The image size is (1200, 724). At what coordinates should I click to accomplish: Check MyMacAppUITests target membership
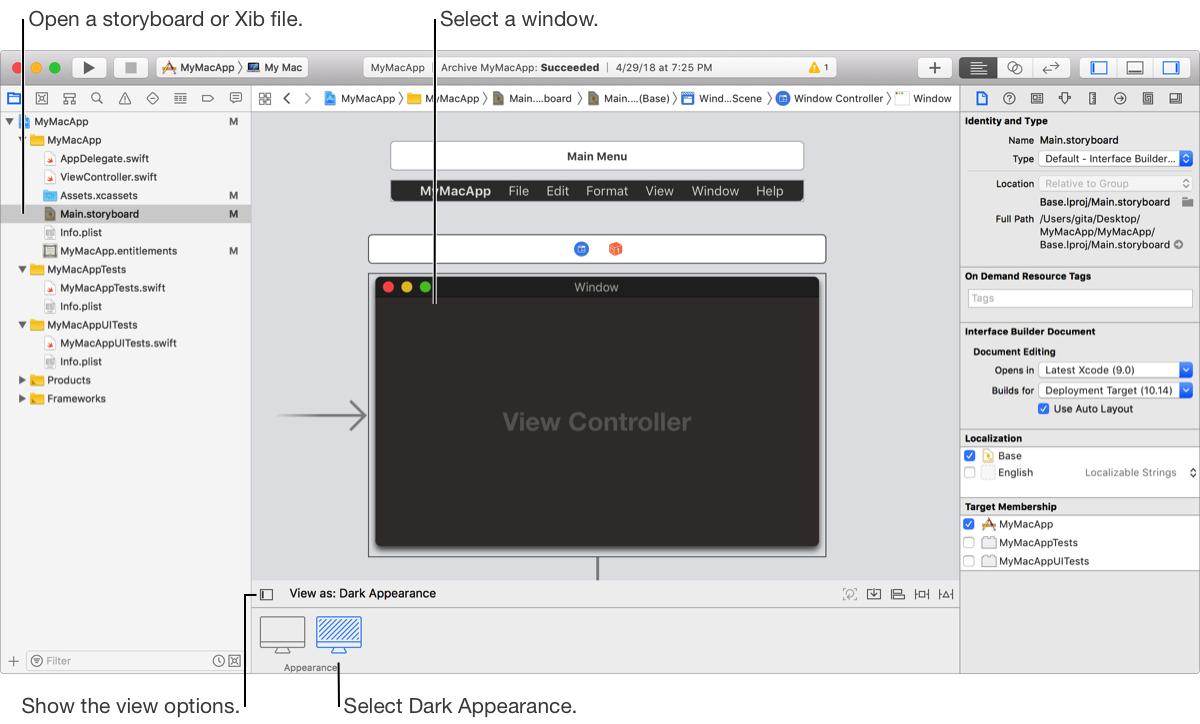click(x=969, y=561)
